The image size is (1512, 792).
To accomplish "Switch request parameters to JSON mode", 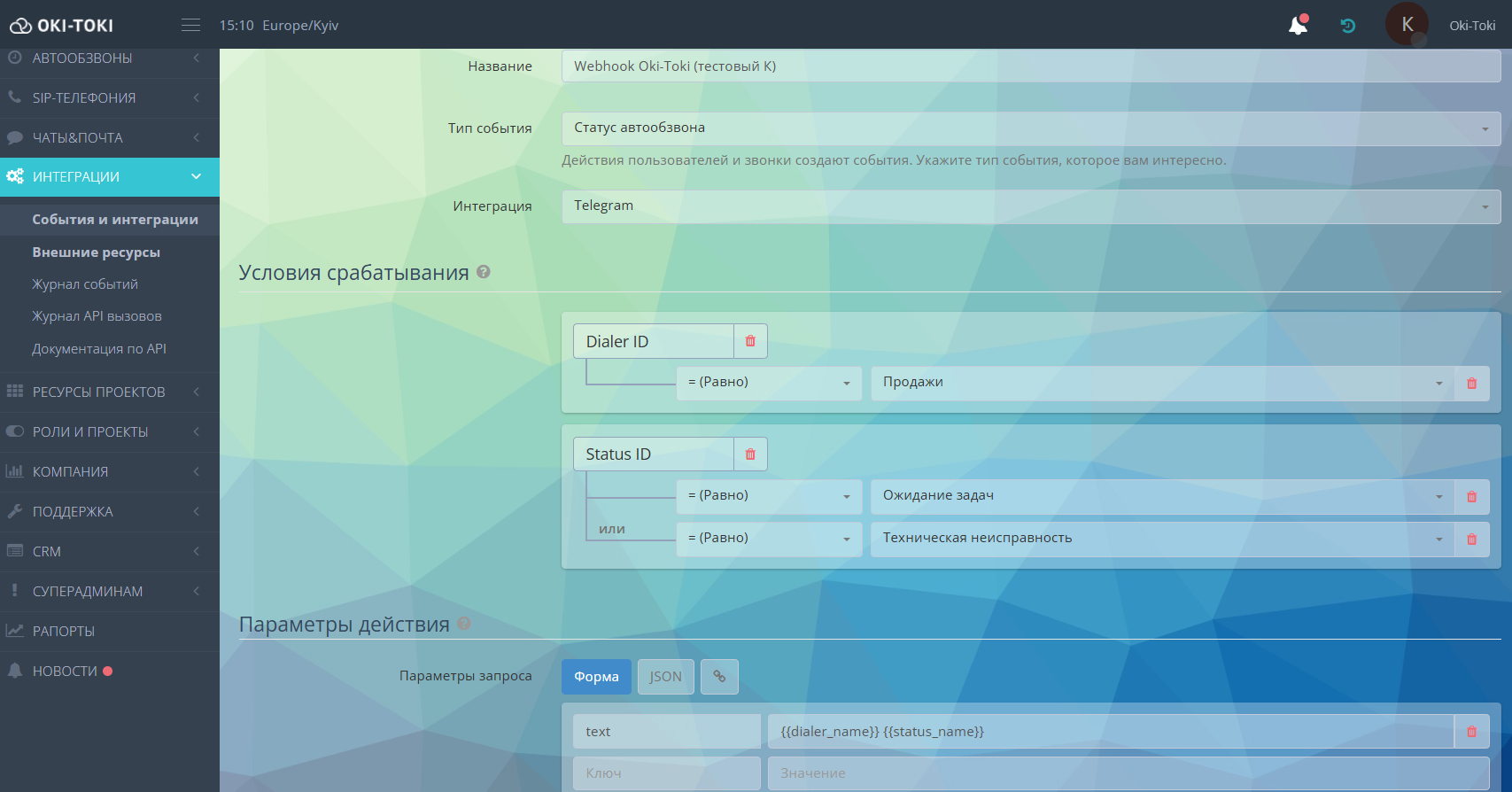I will click(665, 677).
